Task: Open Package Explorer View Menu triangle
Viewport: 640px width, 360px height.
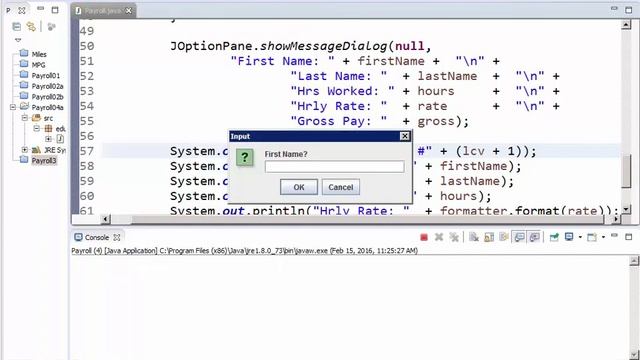Action: coord(18,40)
